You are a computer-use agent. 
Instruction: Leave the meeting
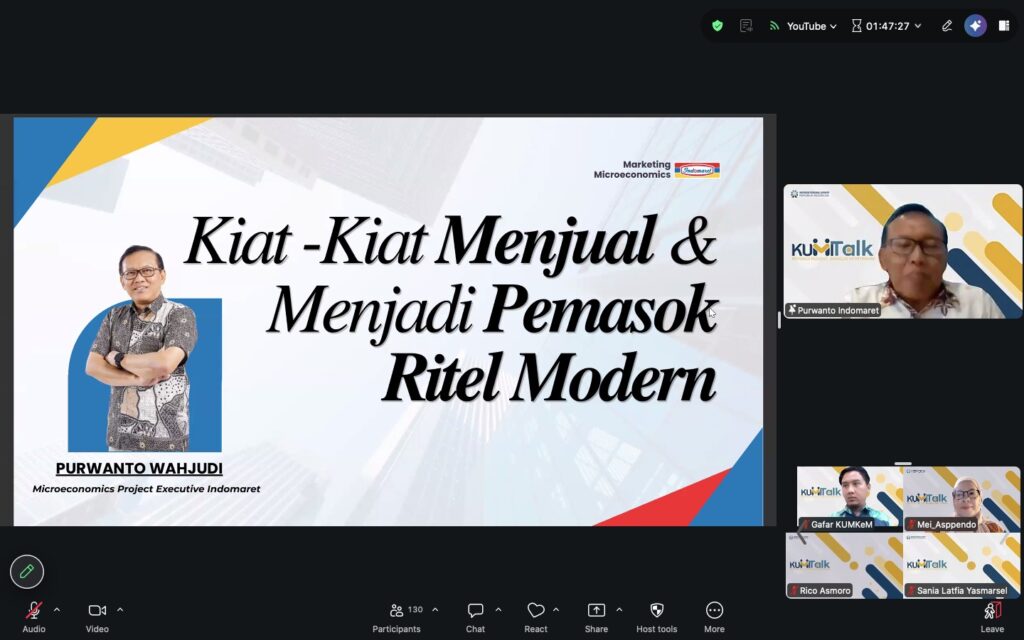(x=992, y=617)
